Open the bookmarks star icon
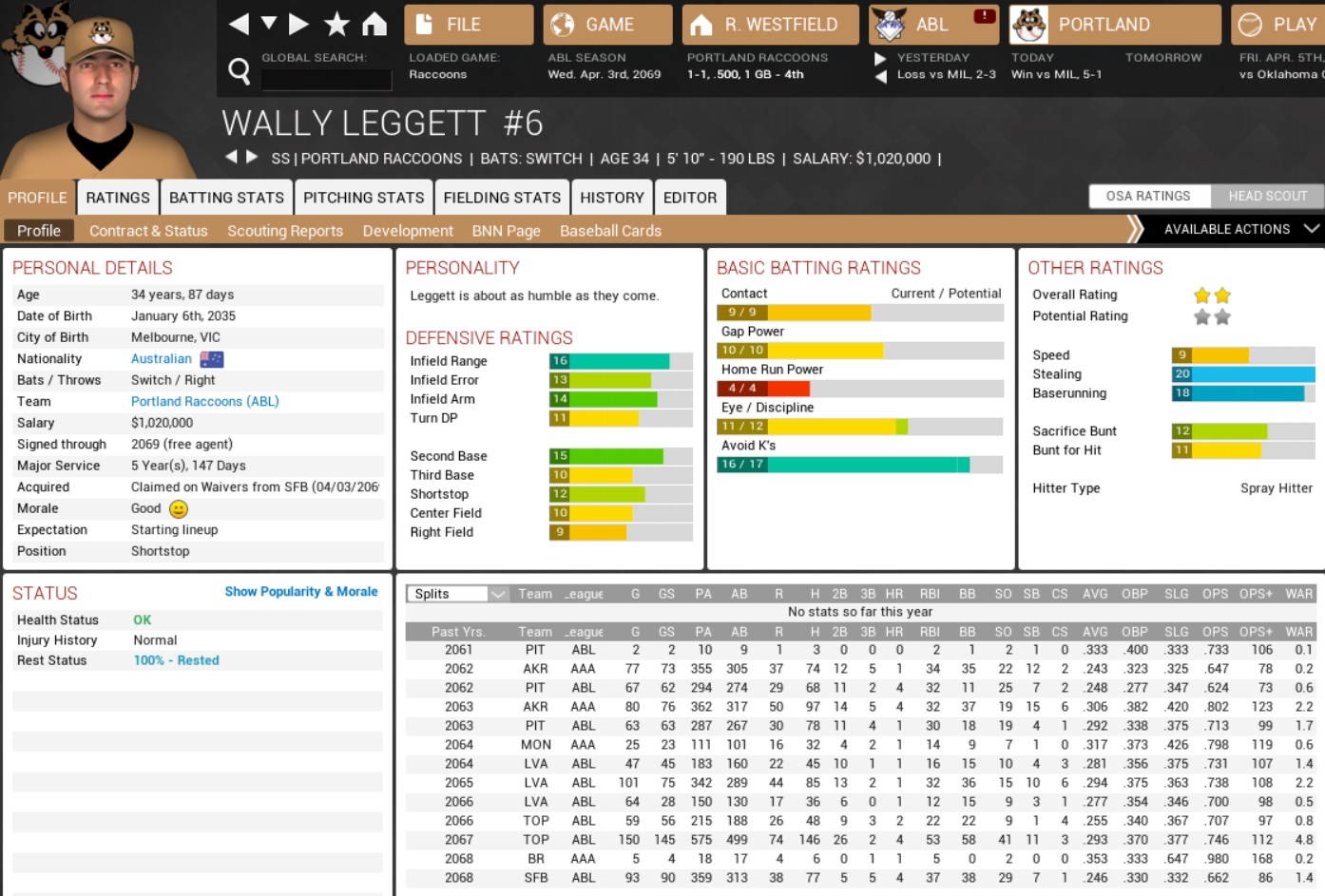Viewport: 1325px width, 896px height. click(336, 24)
